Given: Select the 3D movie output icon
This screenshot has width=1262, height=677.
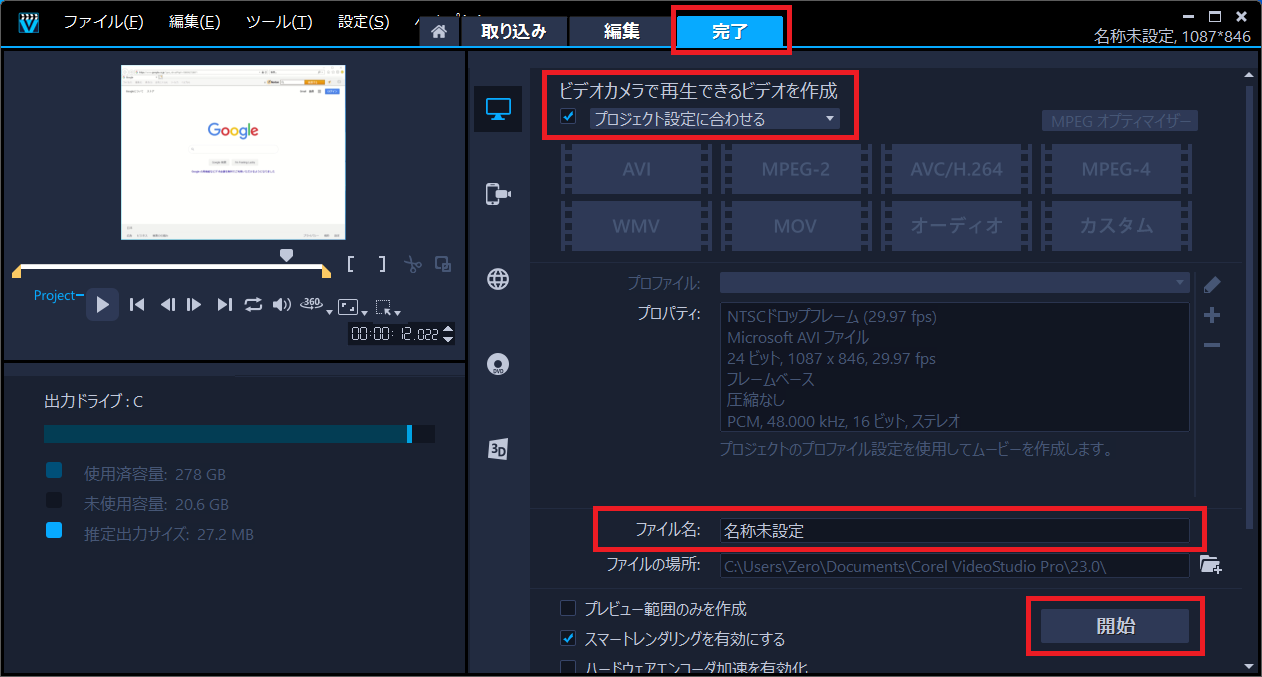Looking at the screenshot, I should 498,449.
